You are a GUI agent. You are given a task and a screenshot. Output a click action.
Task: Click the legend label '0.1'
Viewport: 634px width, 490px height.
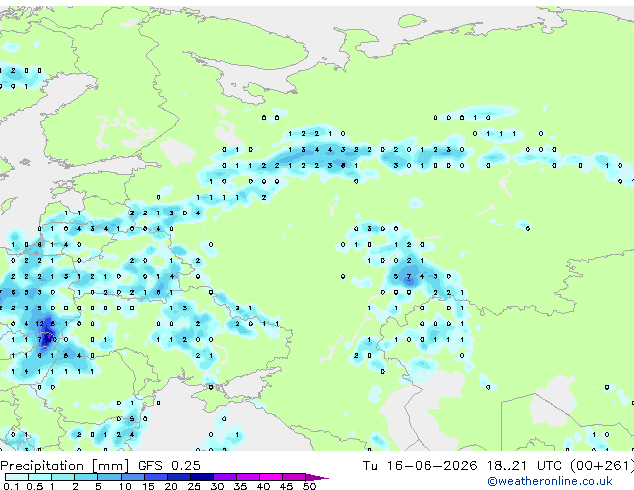click(11, 486)
